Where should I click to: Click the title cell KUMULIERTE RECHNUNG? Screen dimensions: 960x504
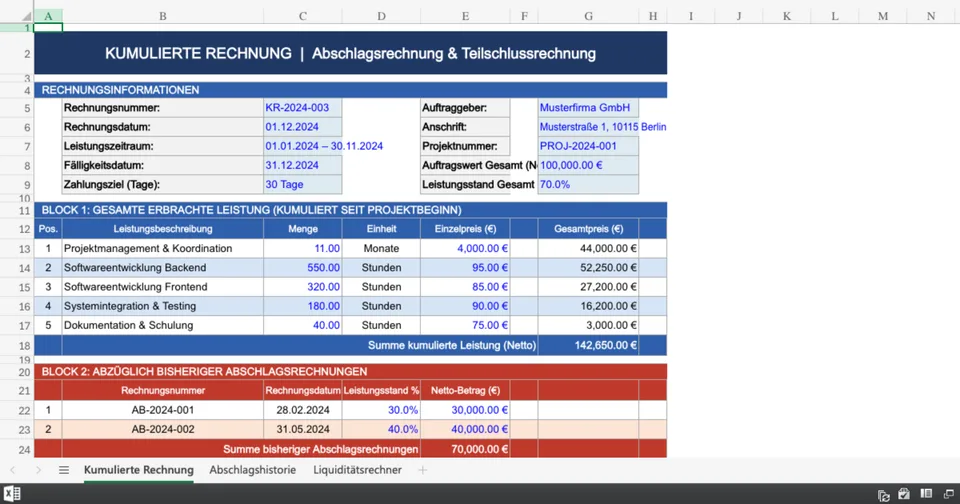(350, 53)
